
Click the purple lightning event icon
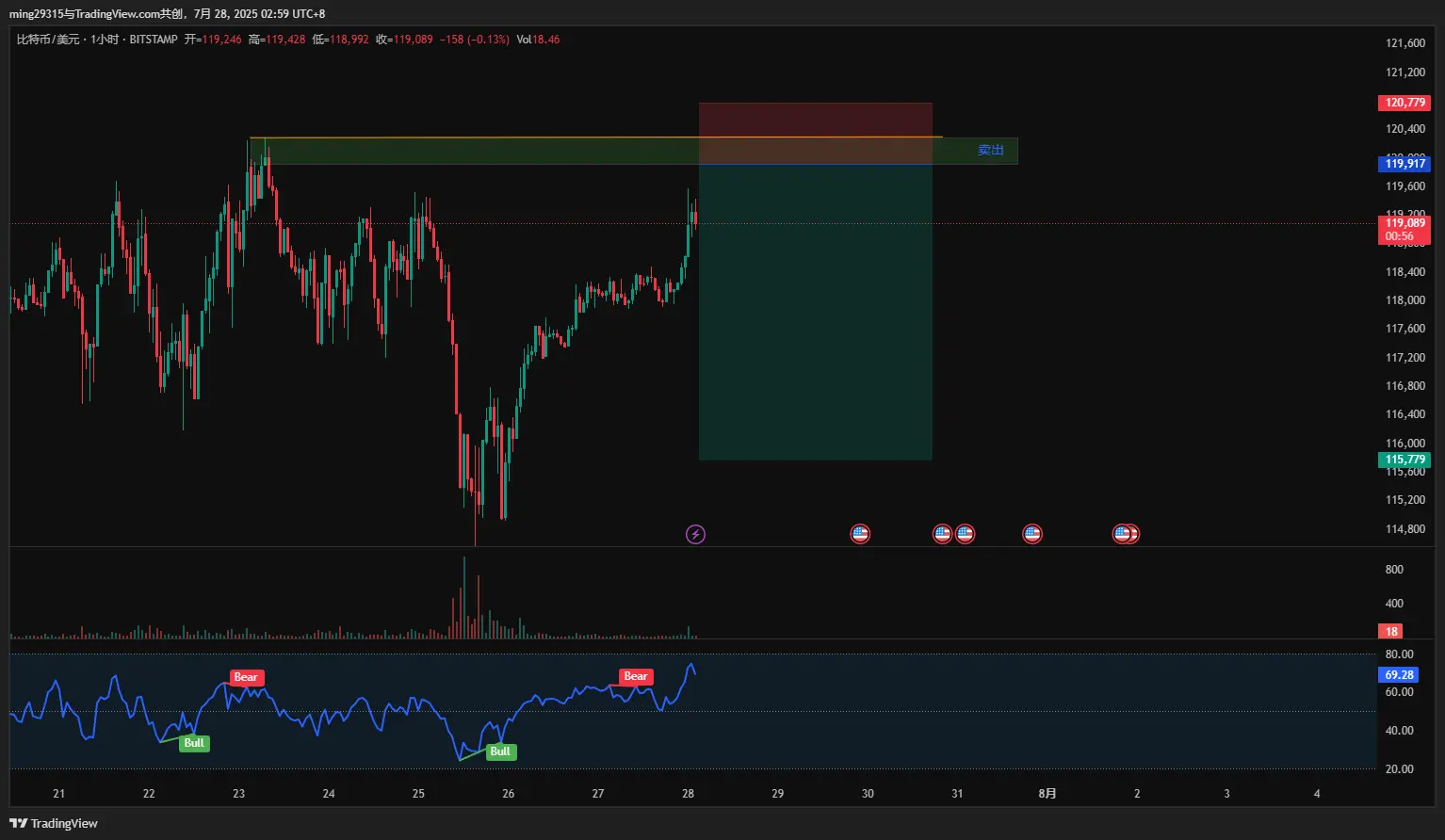tap(695, 535)
